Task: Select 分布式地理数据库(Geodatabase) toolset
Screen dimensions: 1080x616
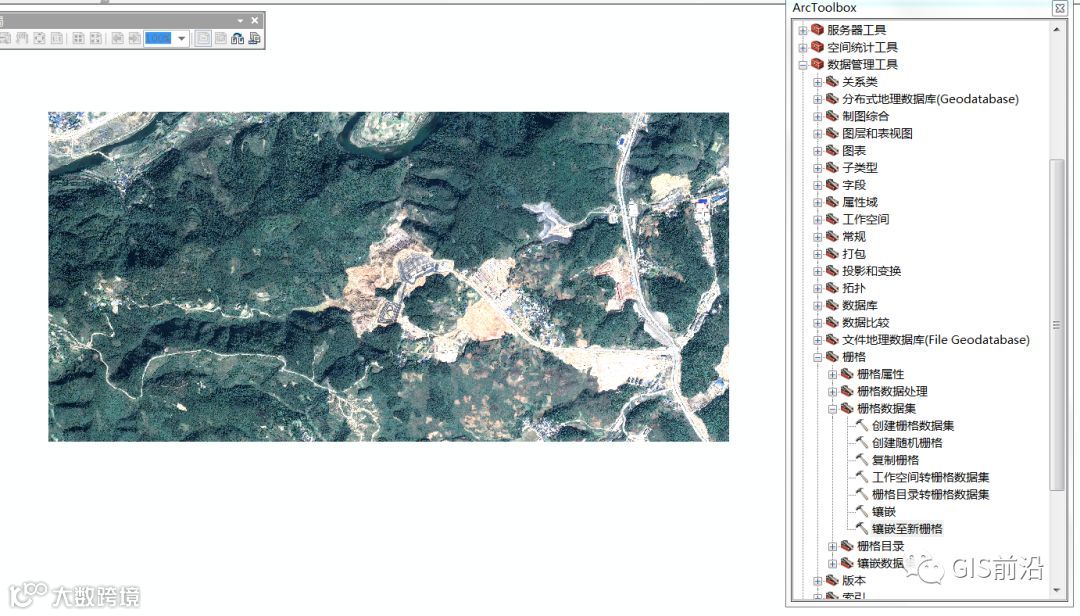Action: 931,99
